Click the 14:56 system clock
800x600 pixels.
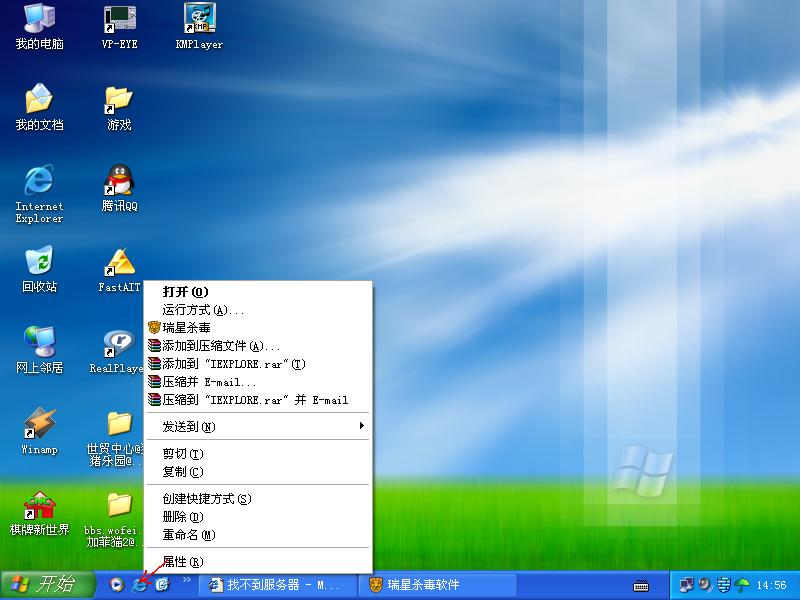771,585
